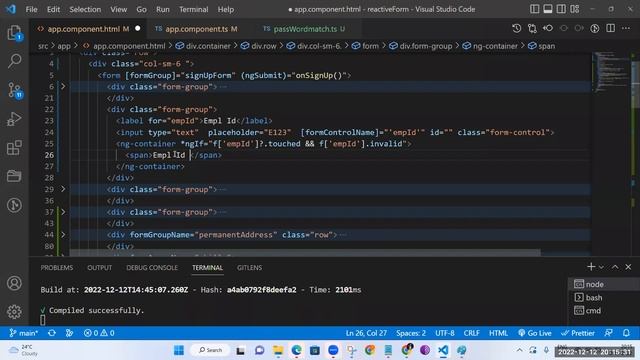This screenshot has height=360, width=640.
Task: Switch to the DEBUG CONSOLE tab
Action: (152, 268)
